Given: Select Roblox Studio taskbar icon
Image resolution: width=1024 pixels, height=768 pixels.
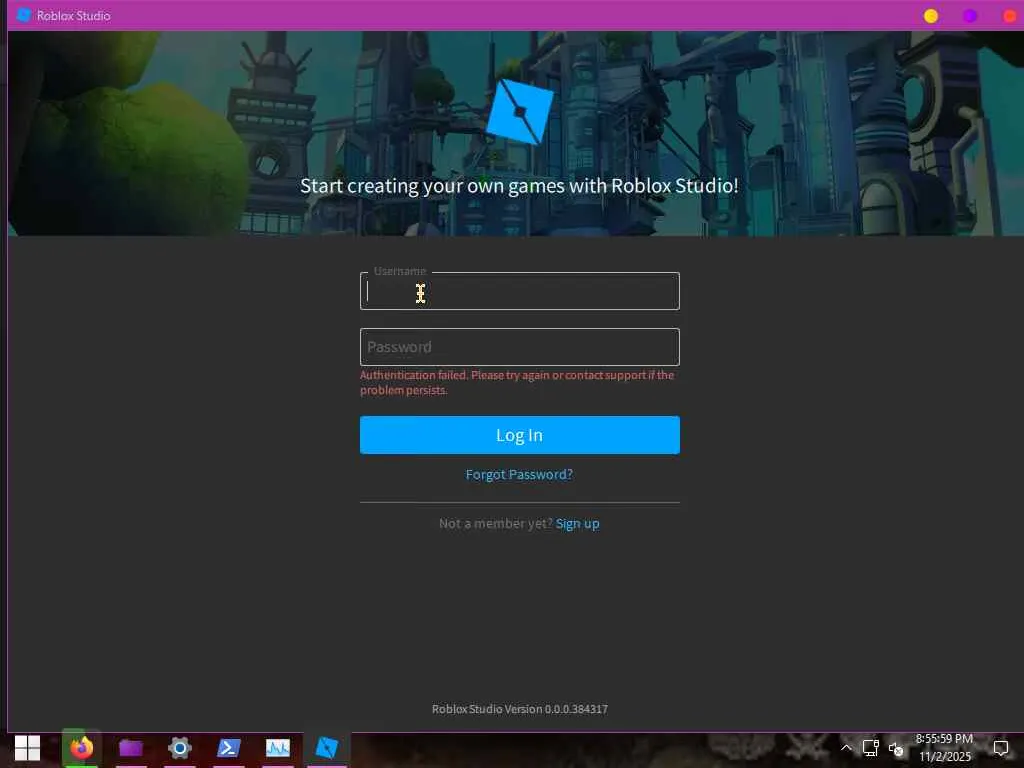Looking at the screenshot, I should pos(327,748).
